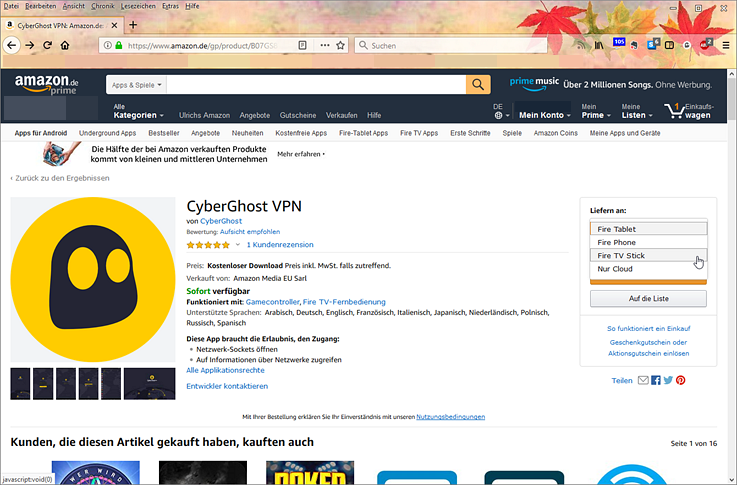Reload the current page
The width and height of the screenshot is (737, 485).
[x=47, y=46]
